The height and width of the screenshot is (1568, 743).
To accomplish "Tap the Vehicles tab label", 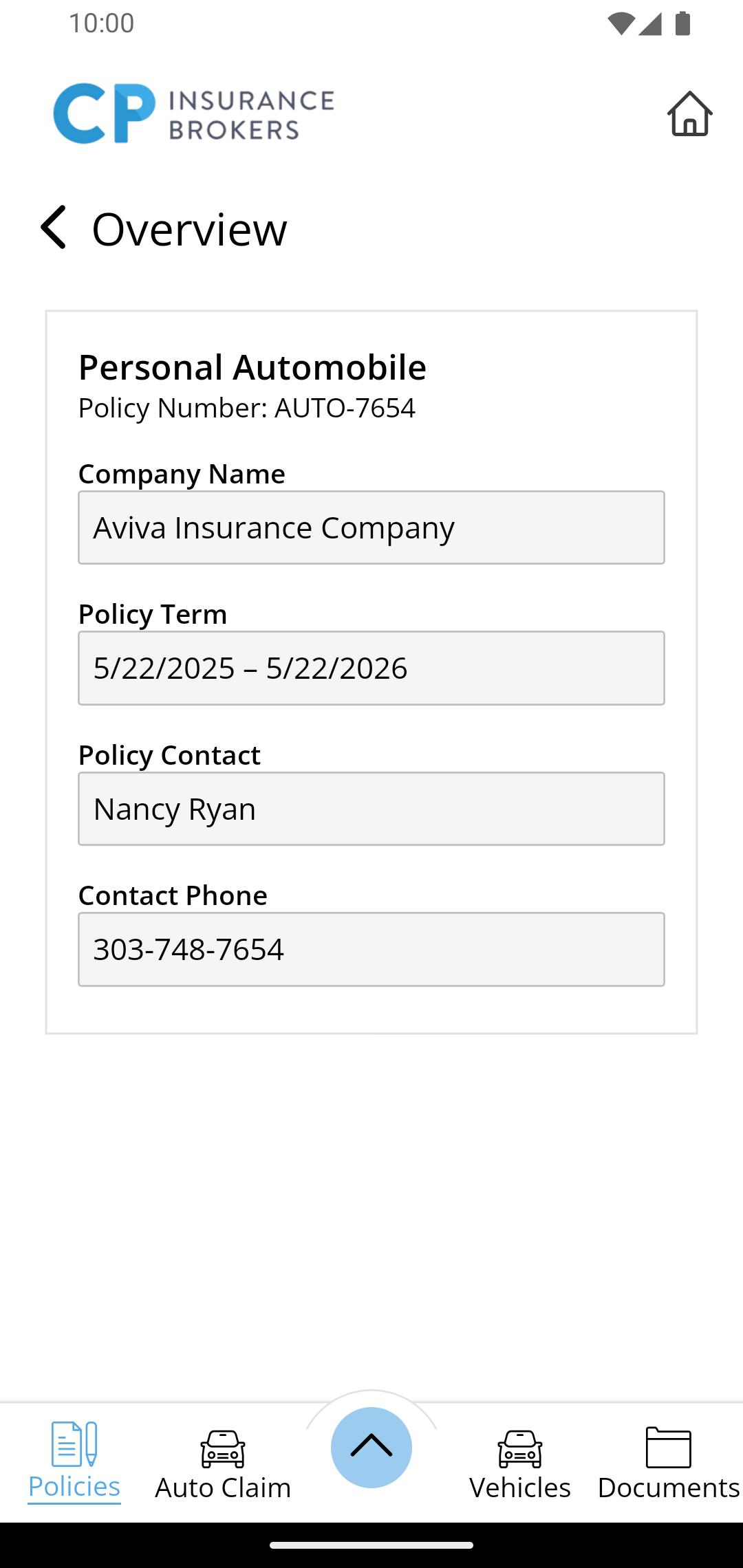I will (520, 1488).
